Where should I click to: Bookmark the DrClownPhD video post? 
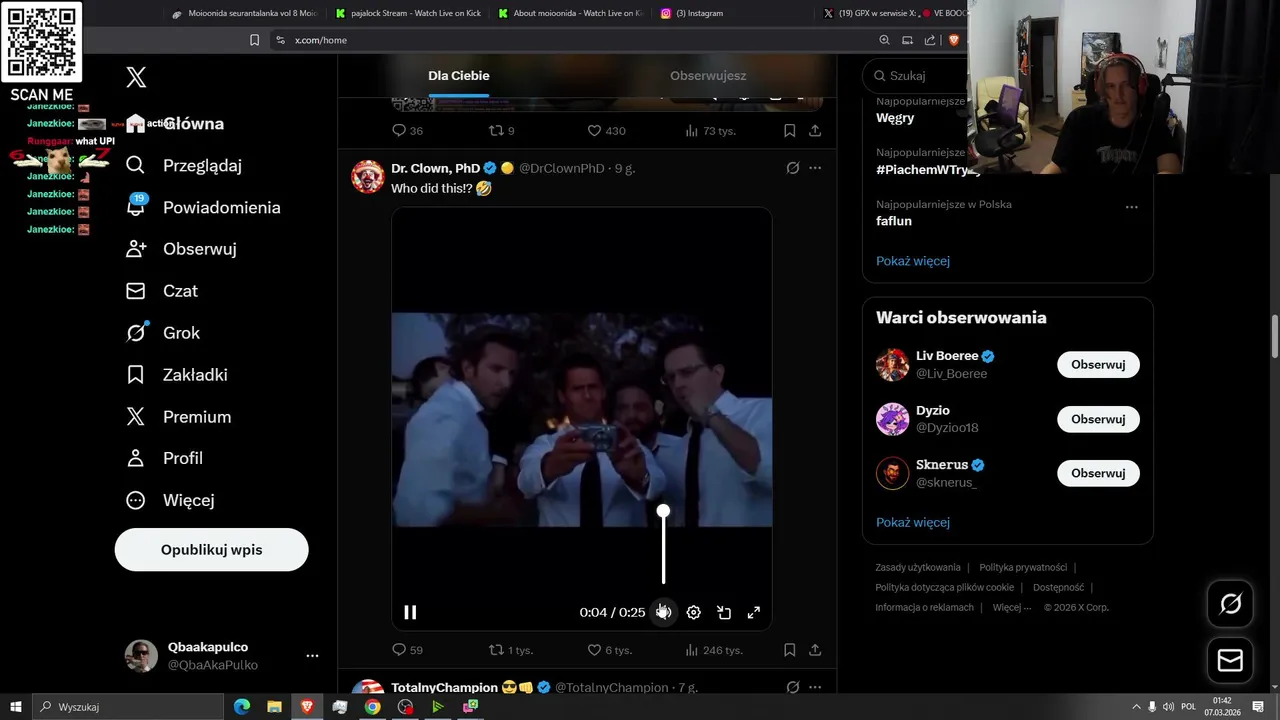coord(789,650)
